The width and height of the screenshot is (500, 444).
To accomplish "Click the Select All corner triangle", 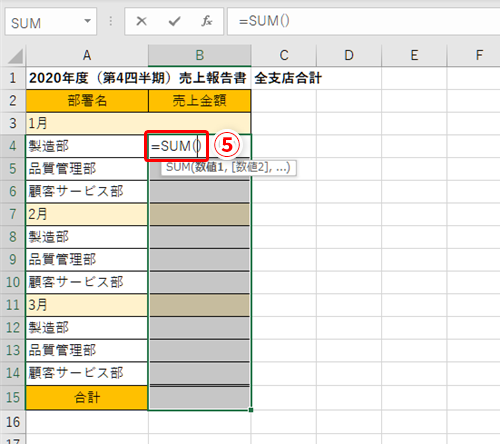I will pyautogui.click(x=15, y=56).
